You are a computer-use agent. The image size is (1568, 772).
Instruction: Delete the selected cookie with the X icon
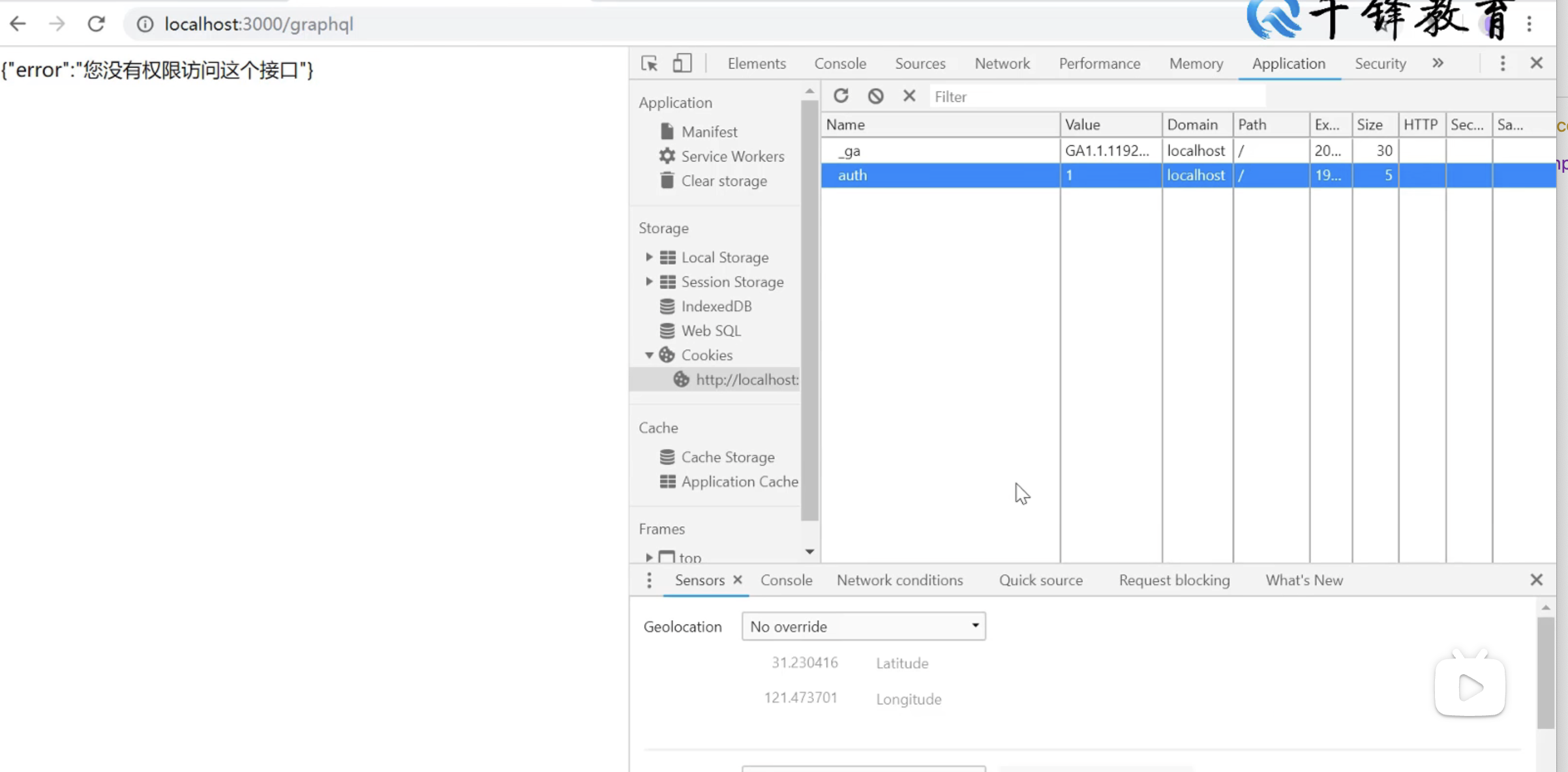pyautogui.click(x=909, y=96)
